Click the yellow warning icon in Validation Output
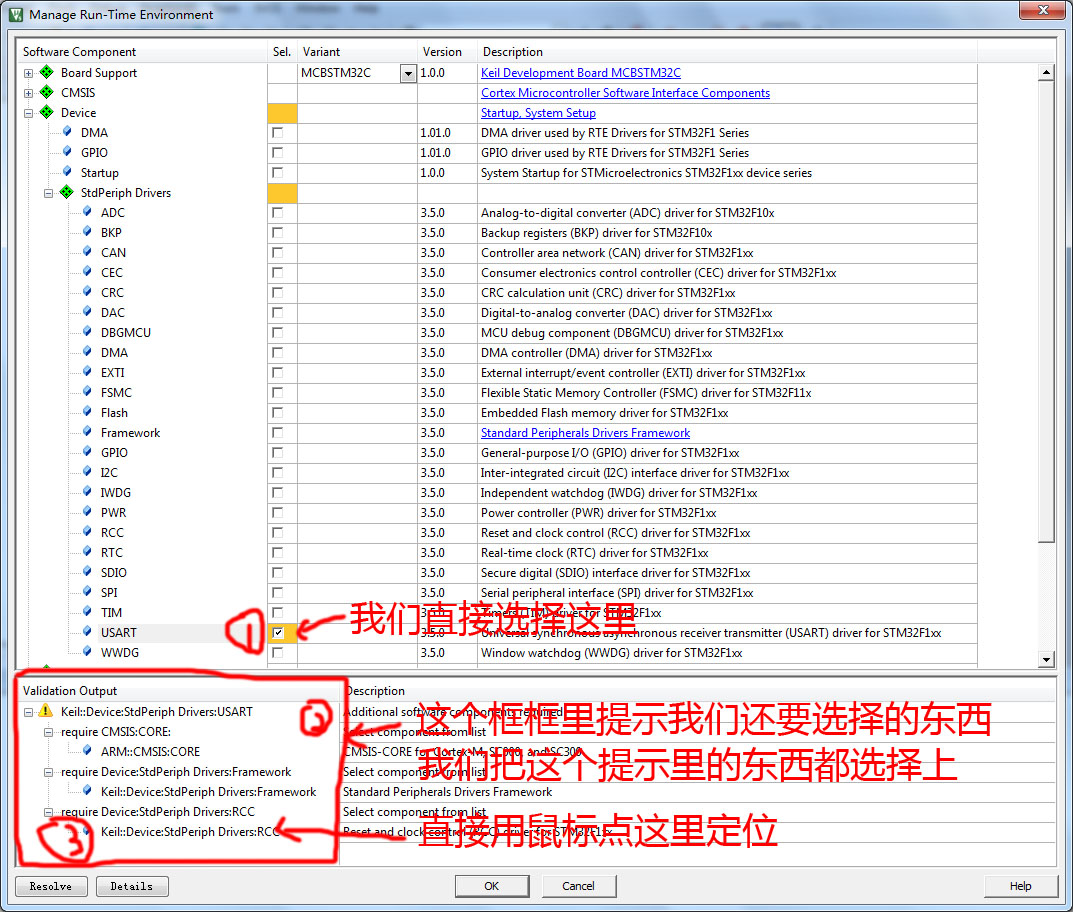The width and height of the screenshot is (1073, 912). 46,711
